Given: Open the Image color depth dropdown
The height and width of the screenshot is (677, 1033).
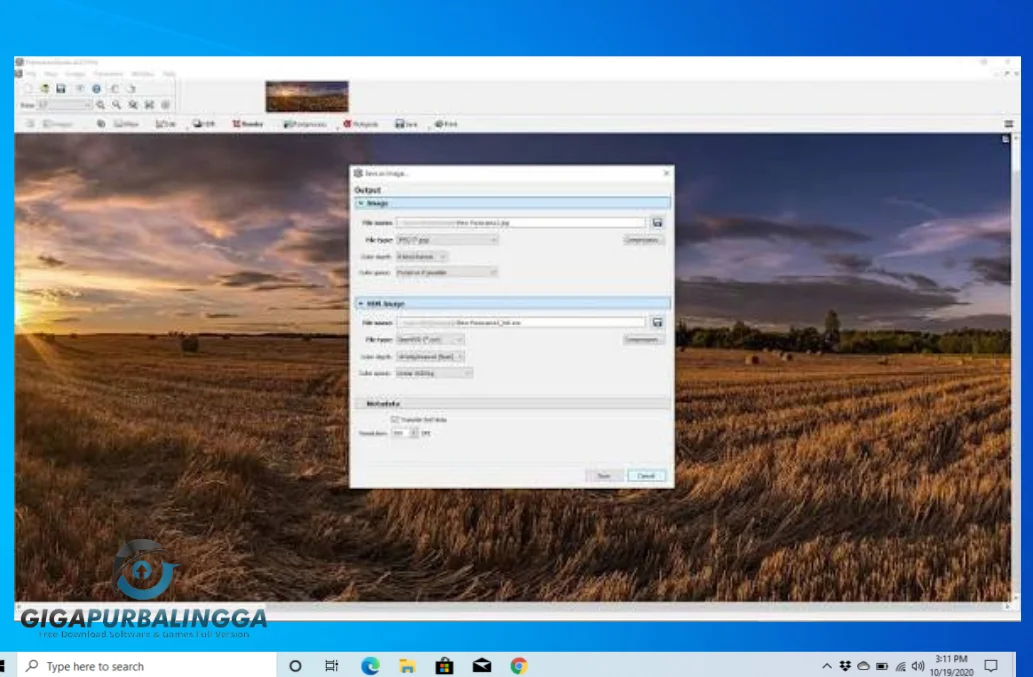Looking at the screenshot, I should (422, 256).
